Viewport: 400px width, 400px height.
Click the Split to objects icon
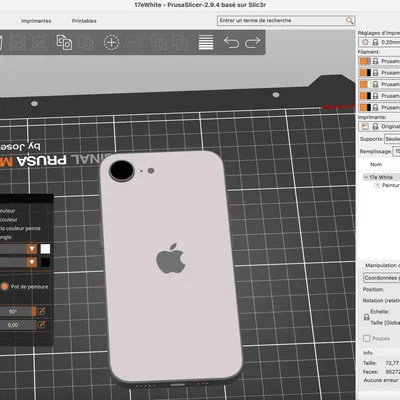pos(159,43)
